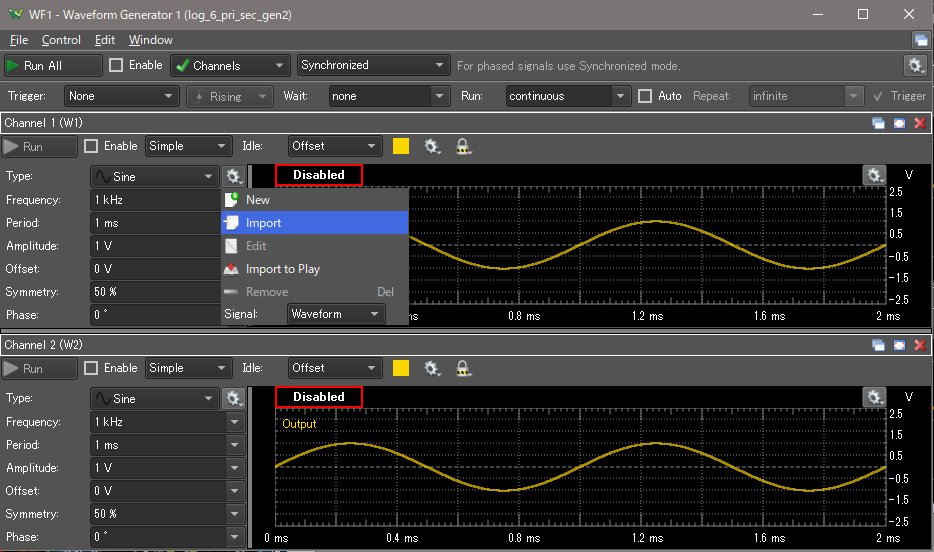Viewport: 934px width, 552px height.
Task: Open the Run continuous dropdown
Action: [566, 96]
